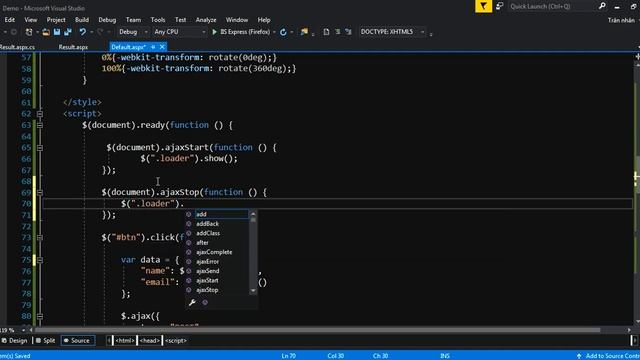The height and width of the screenshot is (360, 640).
Task: Open the Test menu
Action: point(180,20)
